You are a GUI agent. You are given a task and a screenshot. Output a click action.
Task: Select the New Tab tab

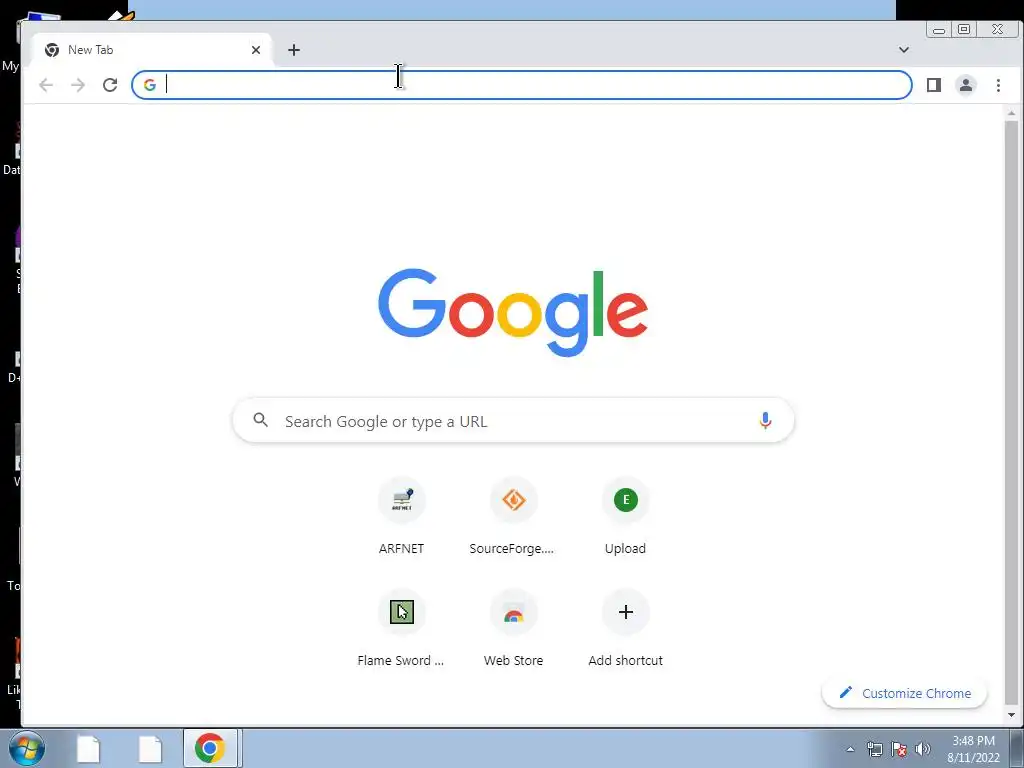(152, 50)
